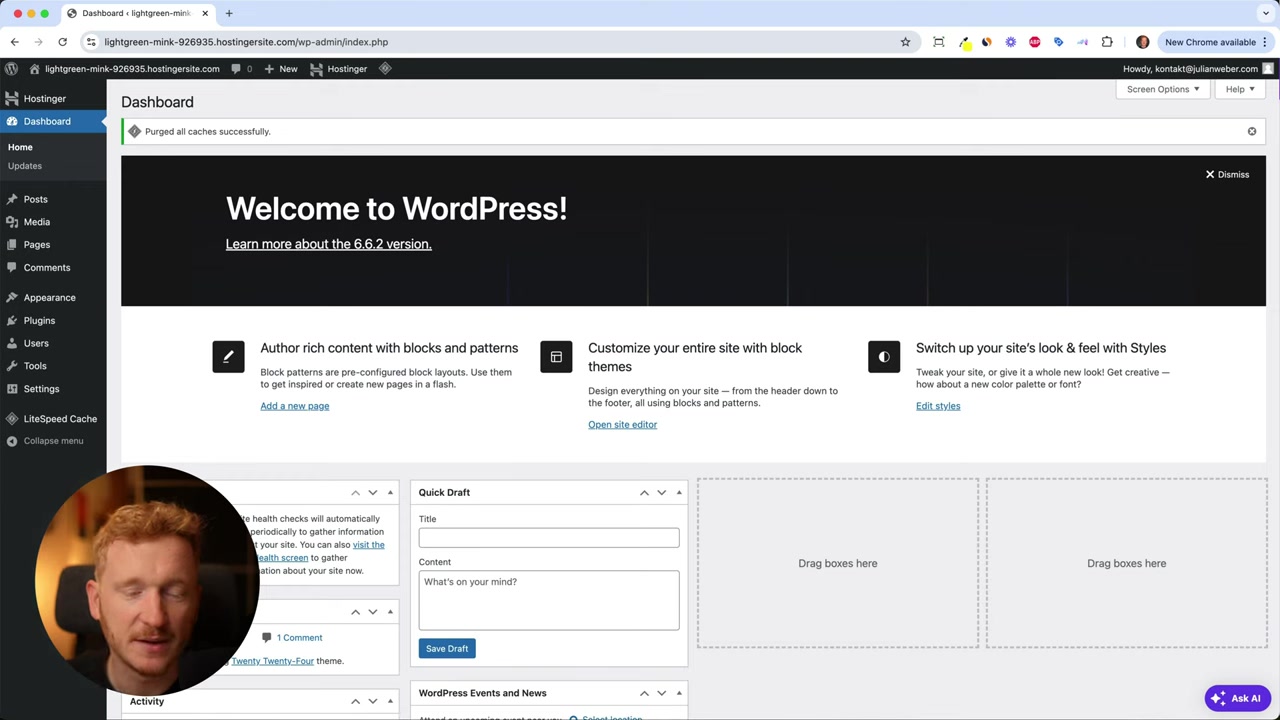The height and width of the screenshot is (720, 1280).
Task: Open LiteSpeed Cache in the sidebar
Action: tap(53, 419)
